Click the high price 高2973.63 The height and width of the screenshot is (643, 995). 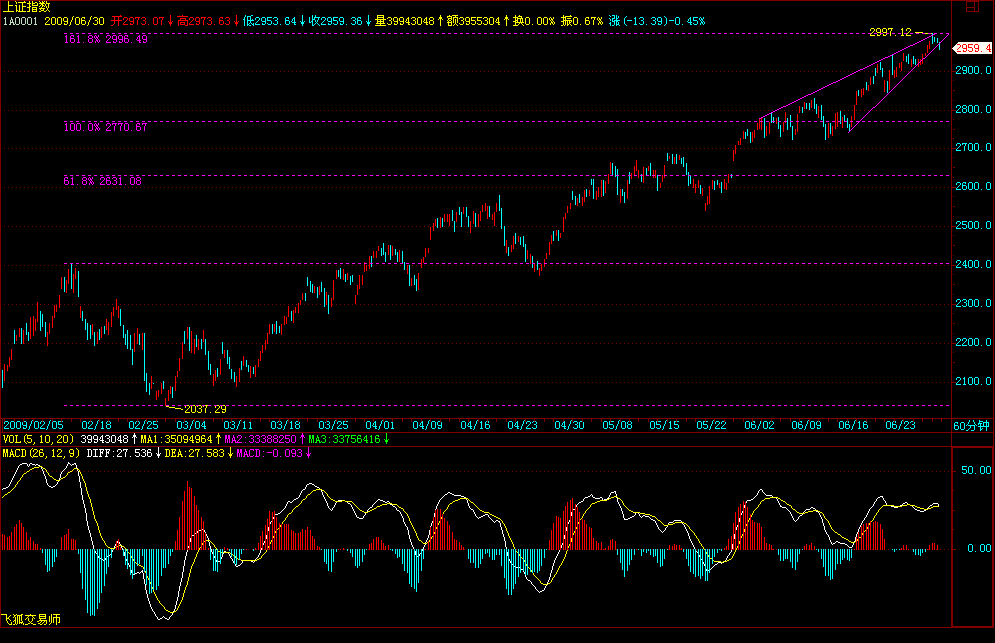204,21
